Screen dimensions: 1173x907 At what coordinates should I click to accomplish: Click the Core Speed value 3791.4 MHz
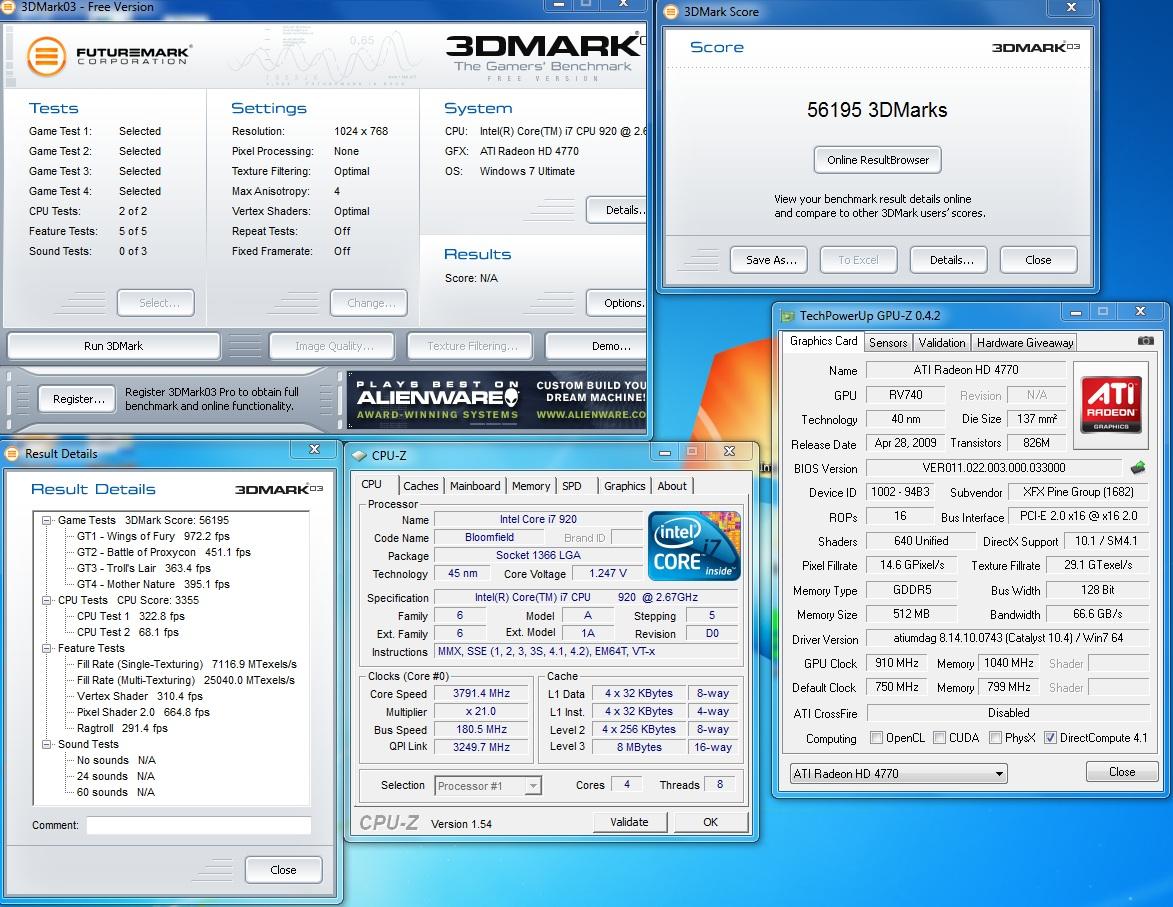[x=481, y=693]
